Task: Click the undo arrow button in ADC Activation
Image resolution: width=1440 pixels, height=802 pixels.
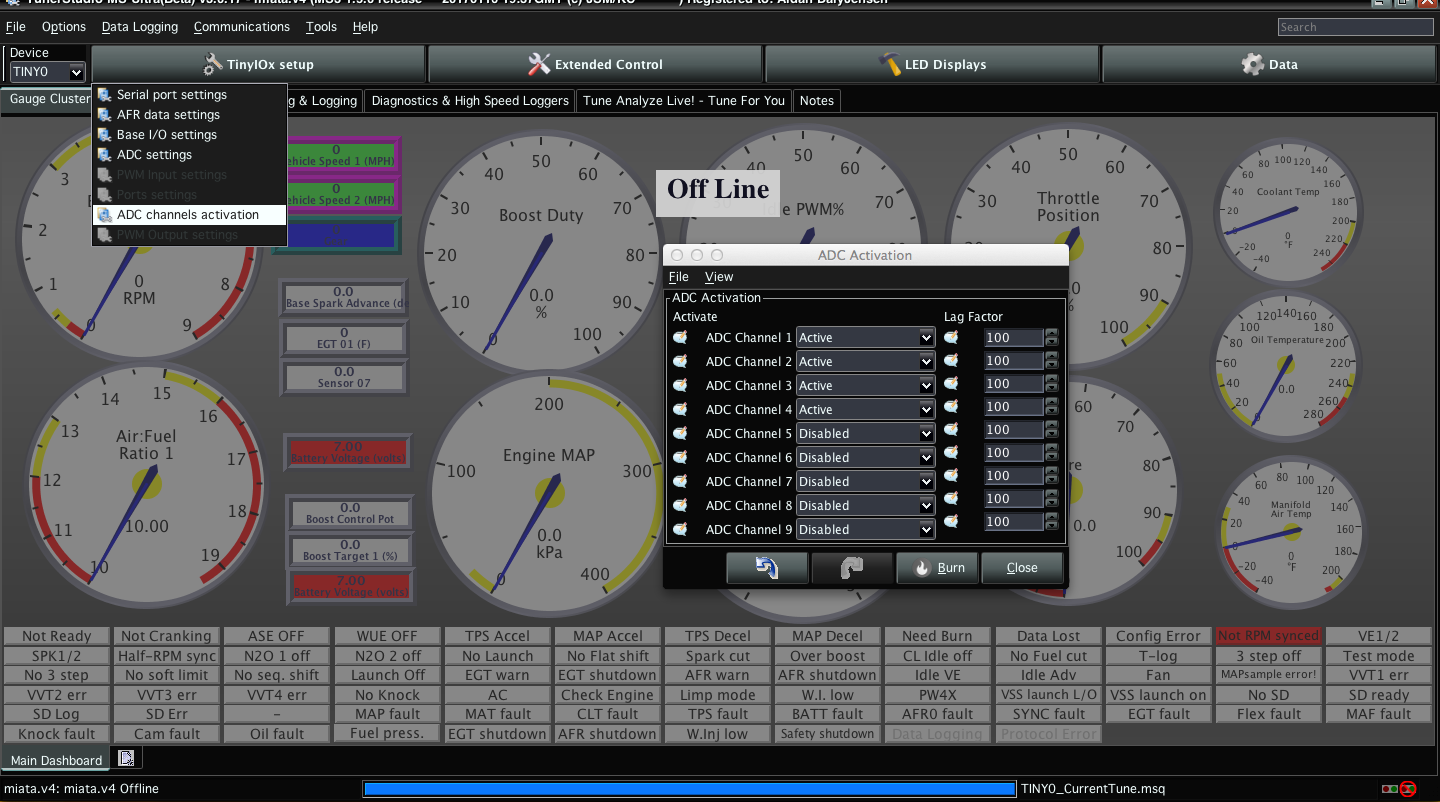Action: coord(767,568)
